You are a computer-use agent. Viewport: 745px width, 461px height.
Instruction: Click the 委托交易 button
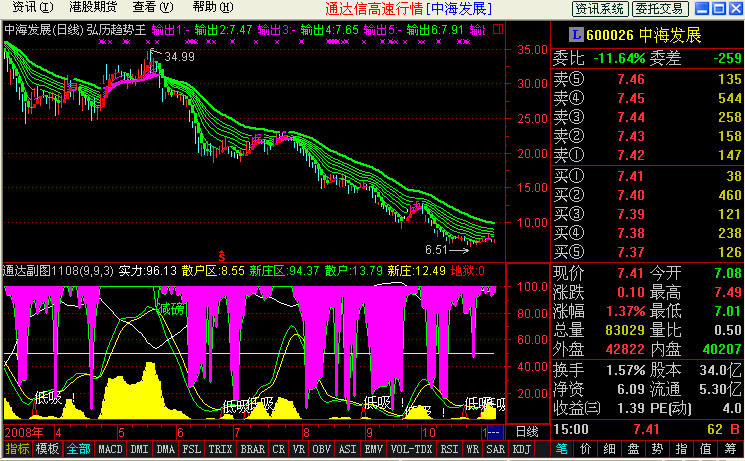point(660,9)
